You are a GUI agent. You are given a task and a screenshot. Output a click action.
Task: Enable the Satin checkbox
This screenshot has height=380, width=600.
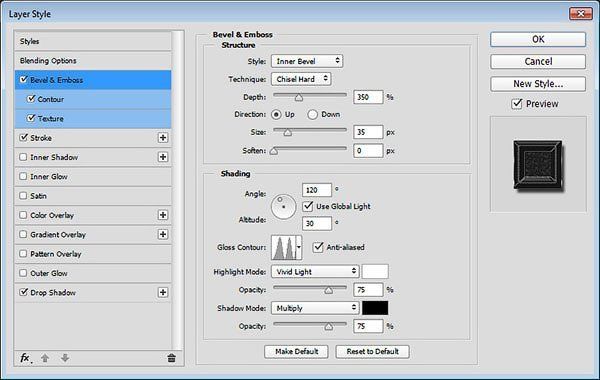tap(23, 196)
